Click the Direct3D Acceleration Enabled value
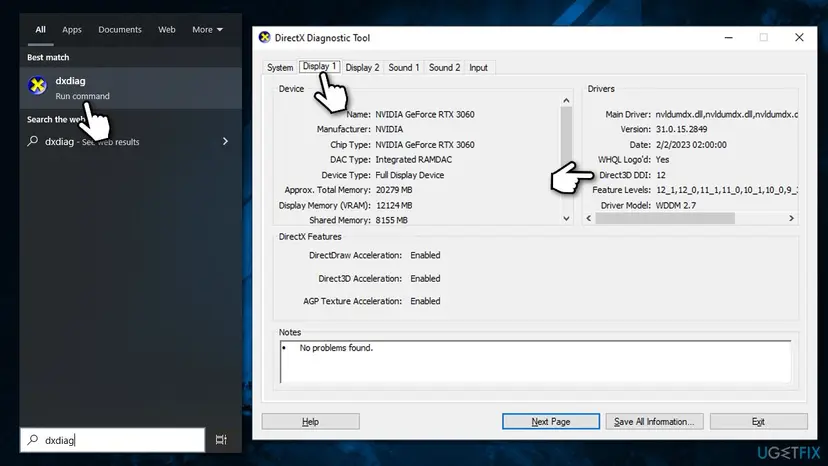Image resolution: width=828 pixels, height=466 pixels. coord(425,278)
